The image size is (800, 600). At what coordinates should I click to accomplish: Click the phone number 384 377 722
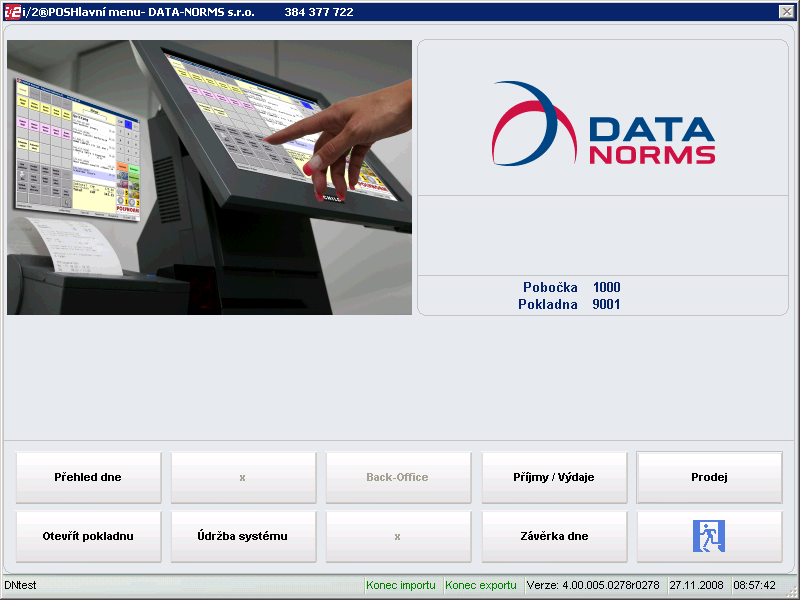pyautogui.click(x=319, y=12)
